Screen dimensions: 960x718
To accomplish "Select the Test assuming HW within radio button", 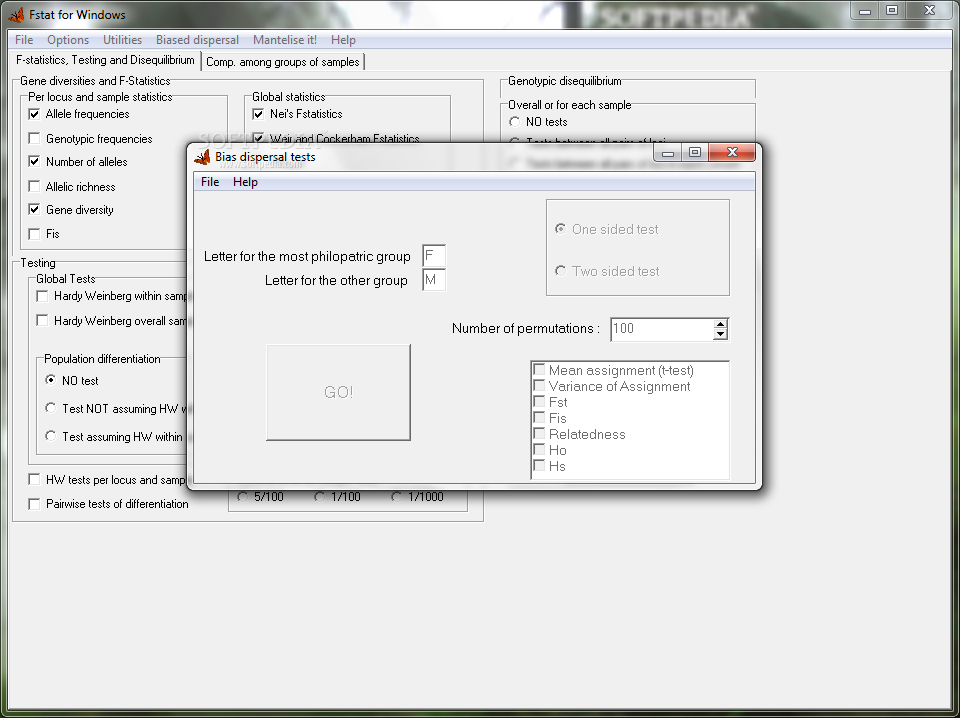I will click(x=51, y=436).
